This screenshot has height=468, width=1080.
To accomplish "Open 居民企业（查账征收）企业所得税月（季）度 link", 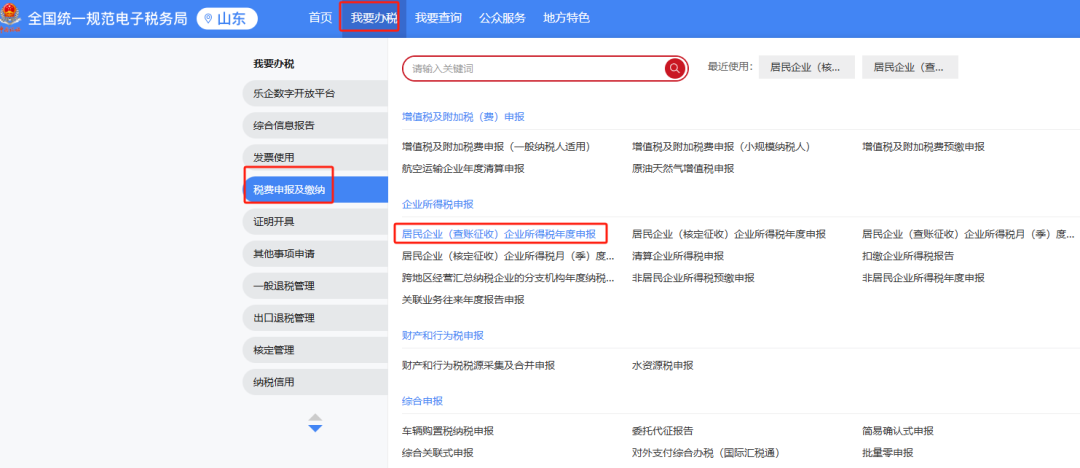I will (x=968, y=234).
